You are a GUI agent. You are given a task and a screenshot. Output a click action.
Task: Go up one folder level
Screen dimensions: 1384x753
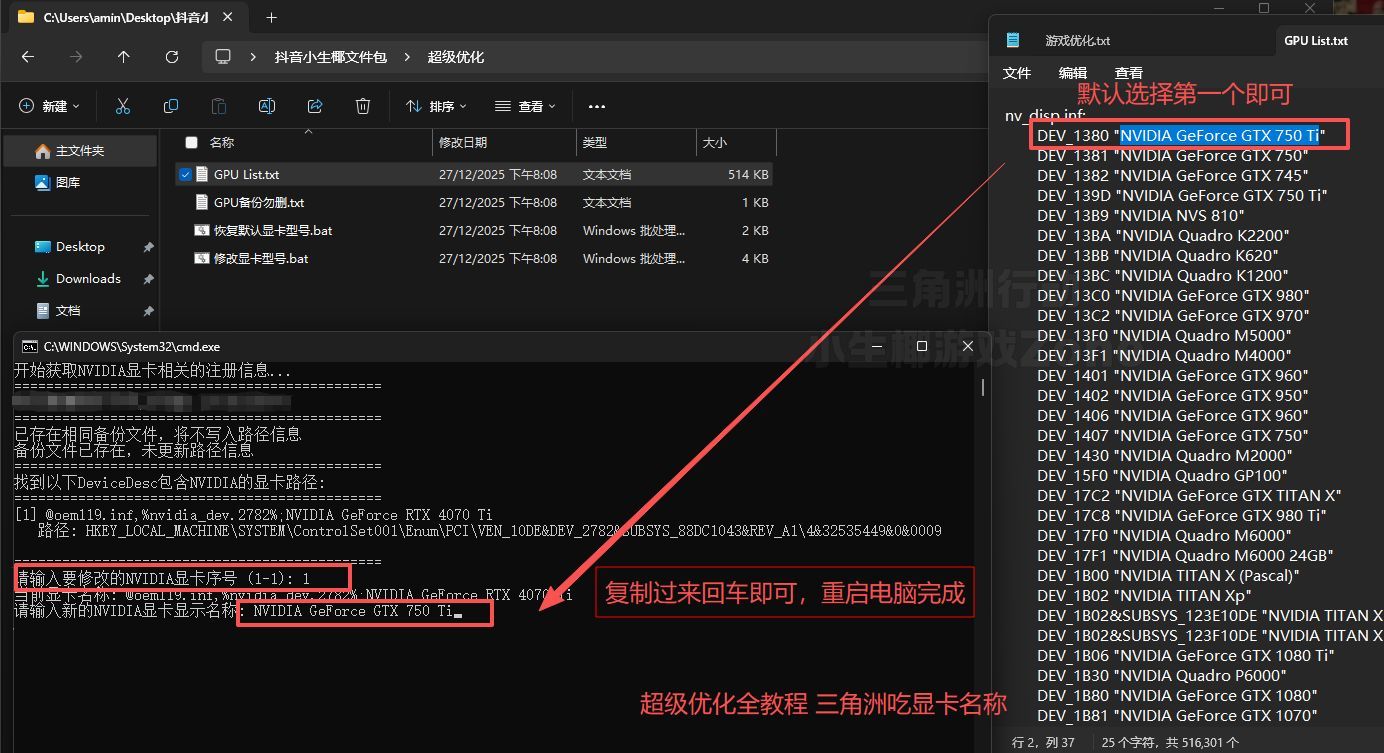point(124,57)
